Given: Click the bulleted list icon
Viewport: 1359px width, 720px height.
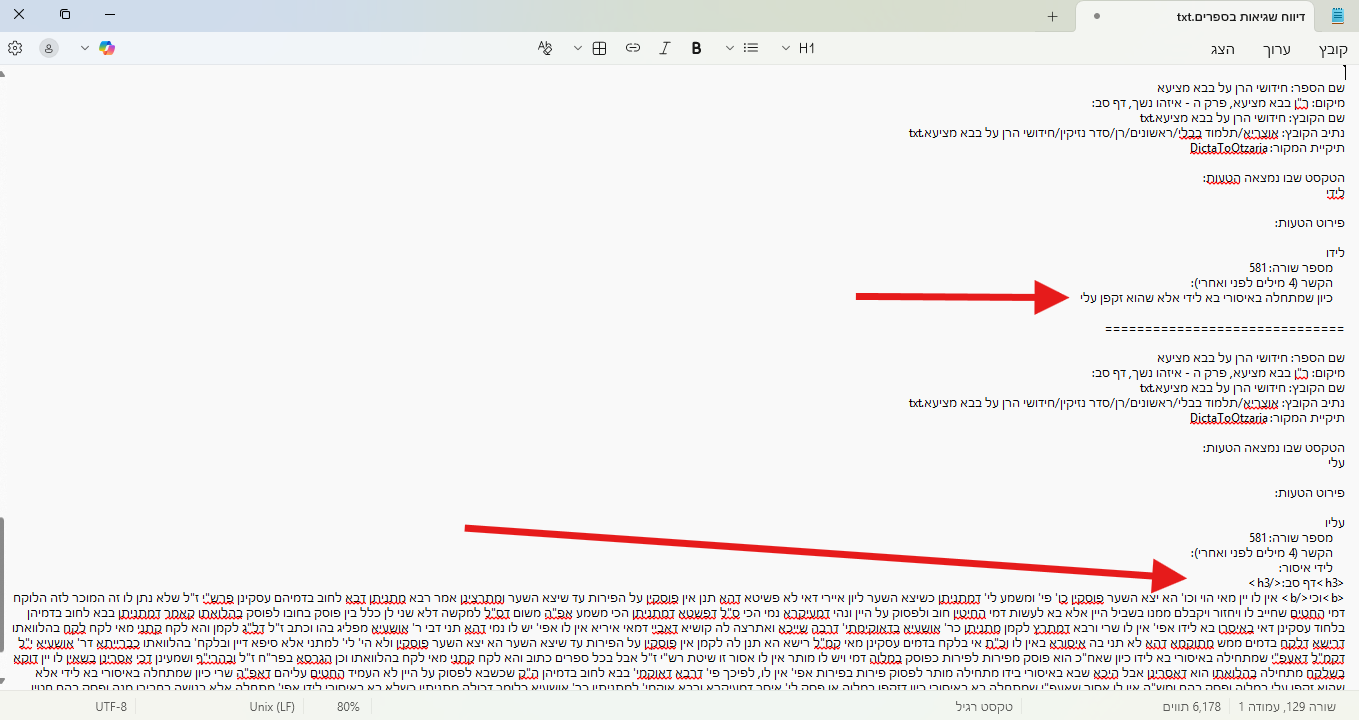Looking at the screenshot, I should [751, 48].
